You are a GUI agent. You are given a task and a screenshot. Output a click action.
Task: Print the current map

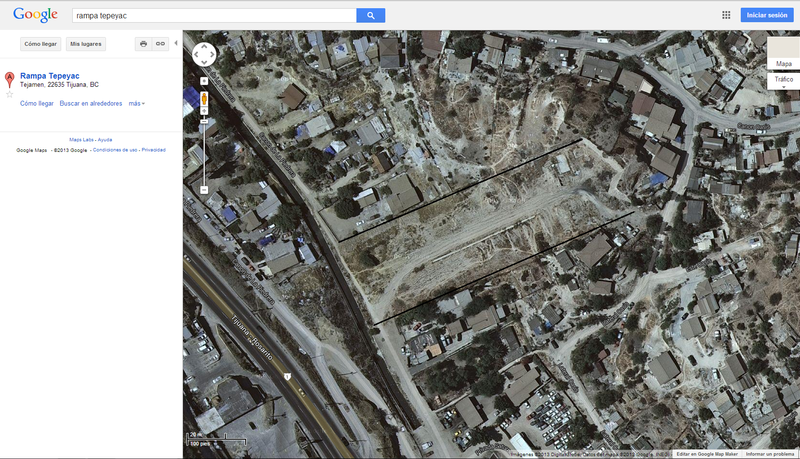point(143,44)
